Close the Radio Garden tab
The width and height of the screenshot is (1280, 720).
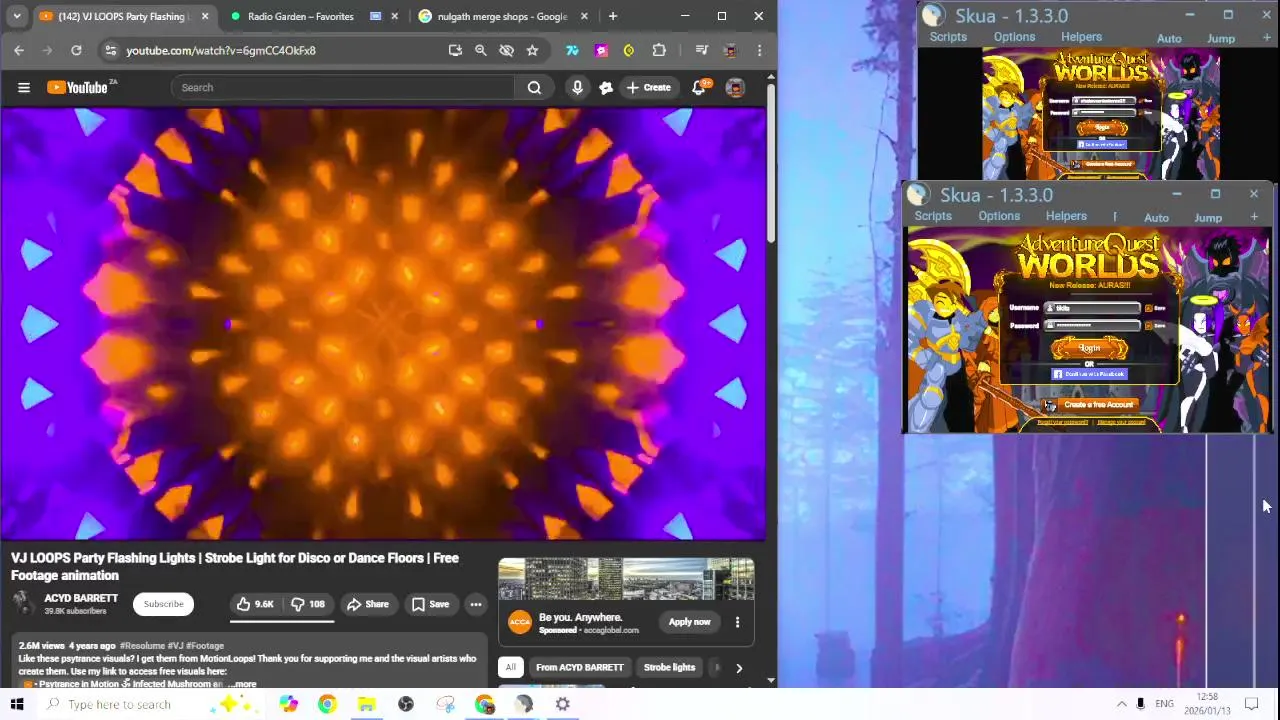(x=394, y=16)
